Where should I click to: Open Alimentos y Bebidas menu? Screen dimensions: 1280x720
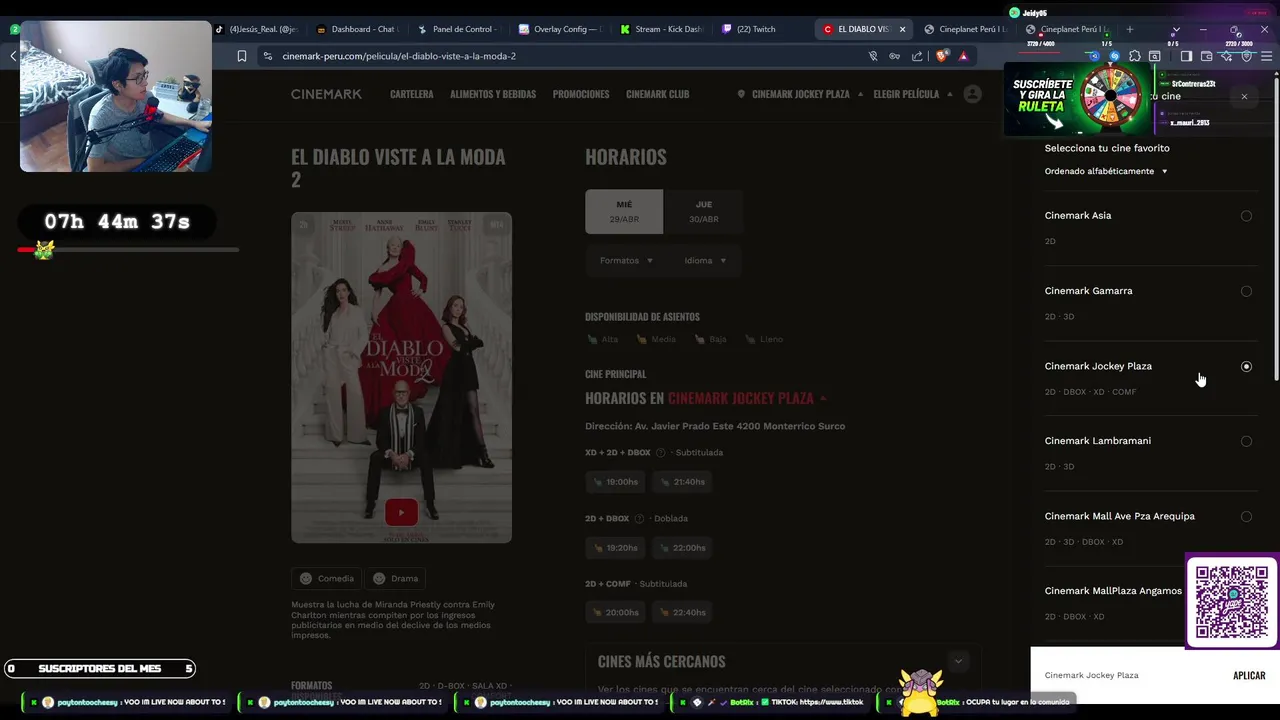tap(493, 94)
